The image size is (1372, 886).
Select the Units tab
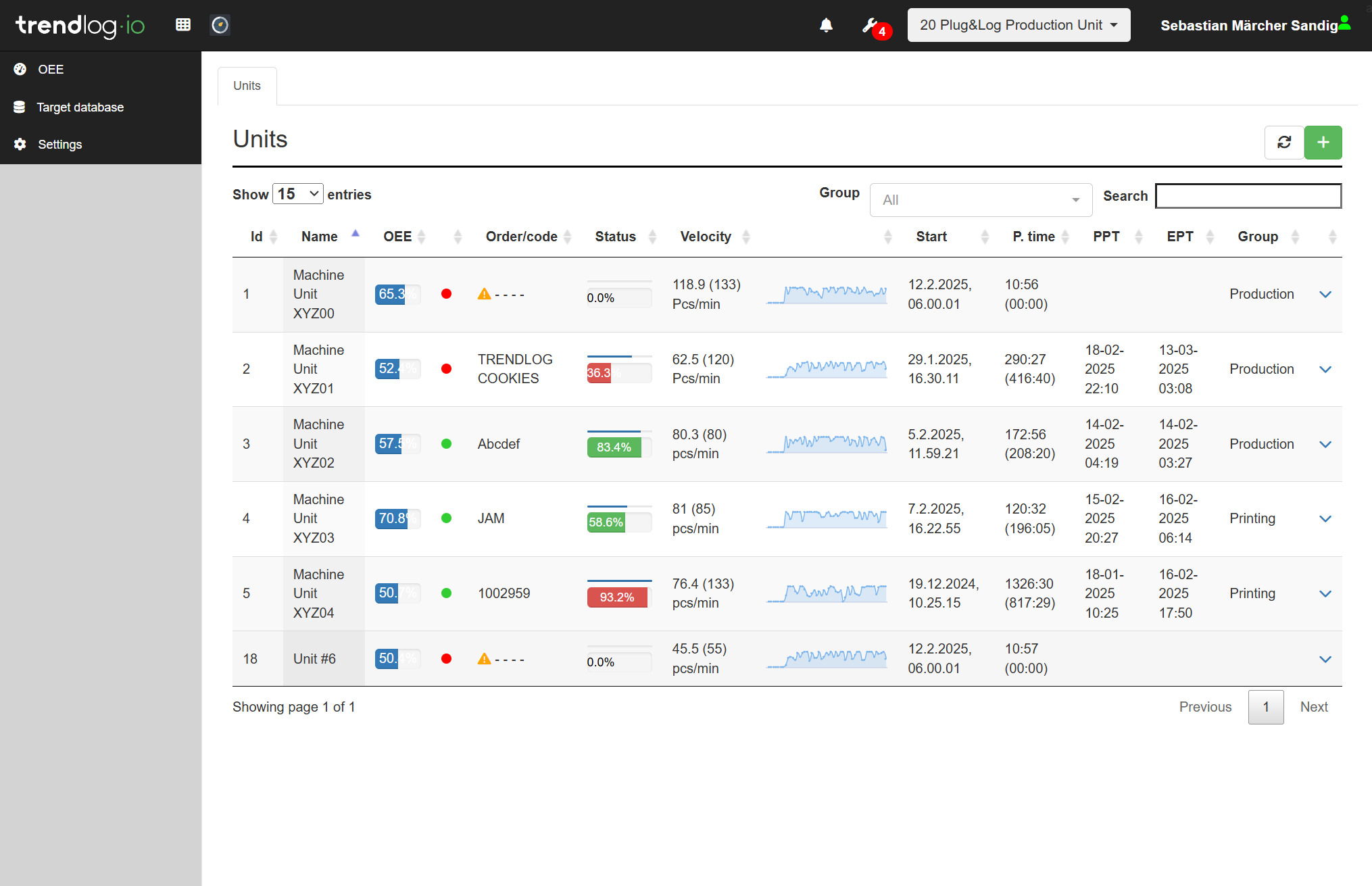(247, 86)
